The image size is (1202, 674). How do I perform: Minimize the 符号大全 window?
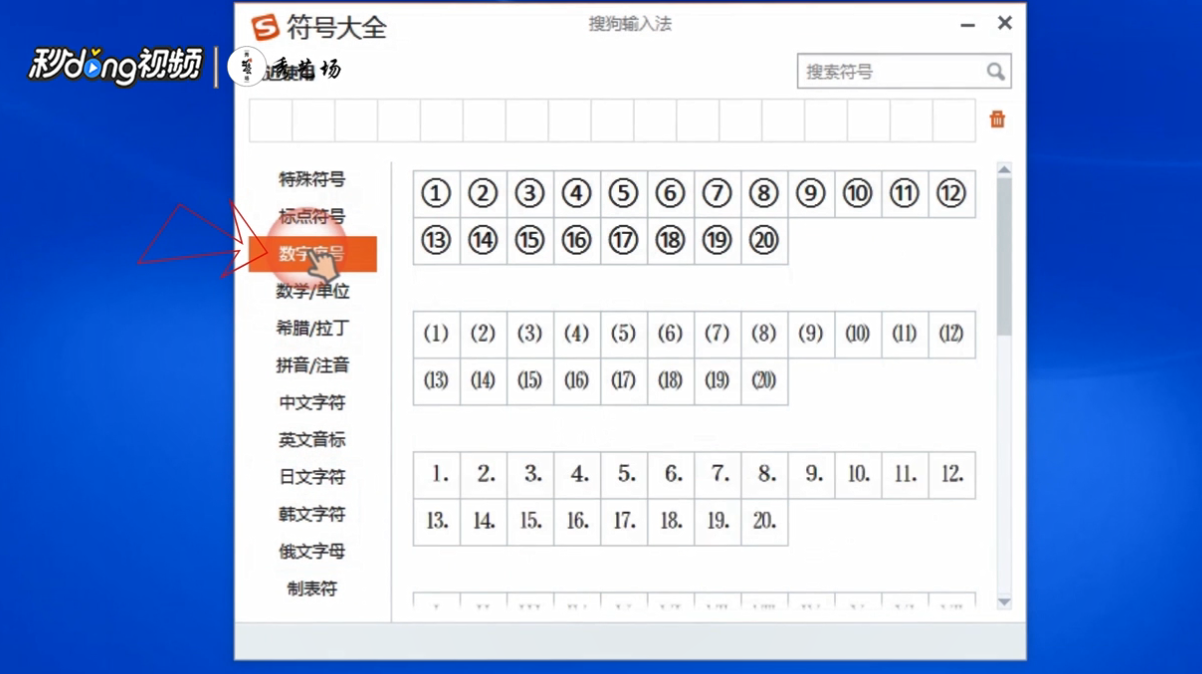pyautogui.click(x=967, y=25)
